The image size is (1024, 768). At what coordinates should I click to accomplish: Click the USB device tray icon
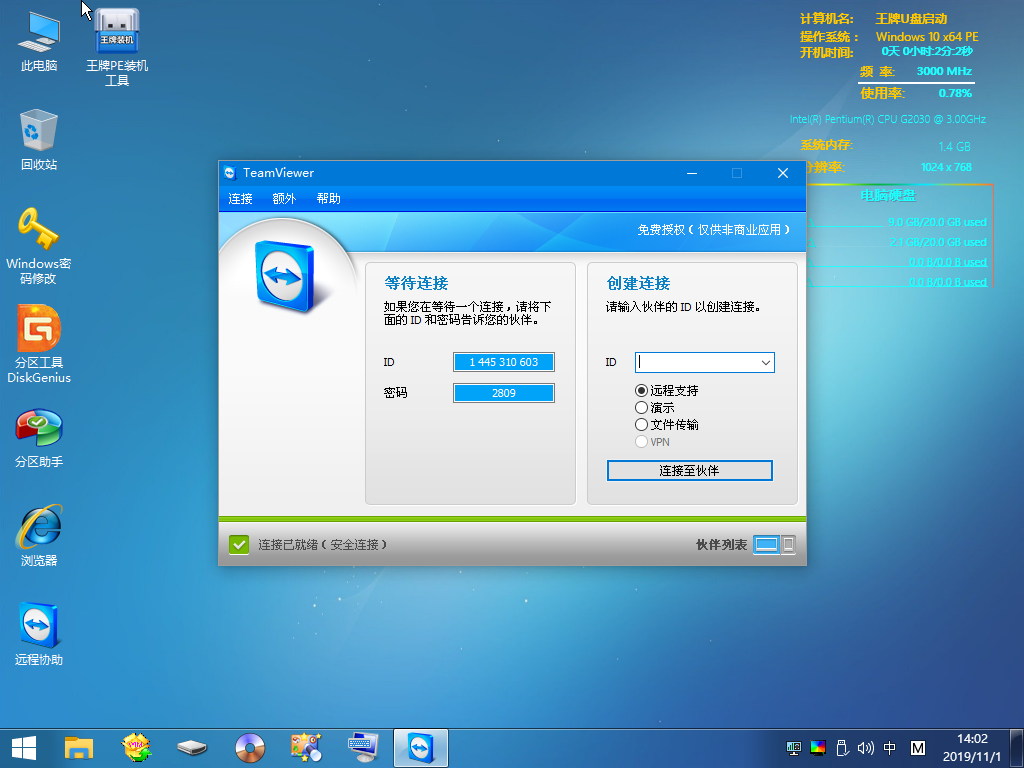(x=842, y=748)
